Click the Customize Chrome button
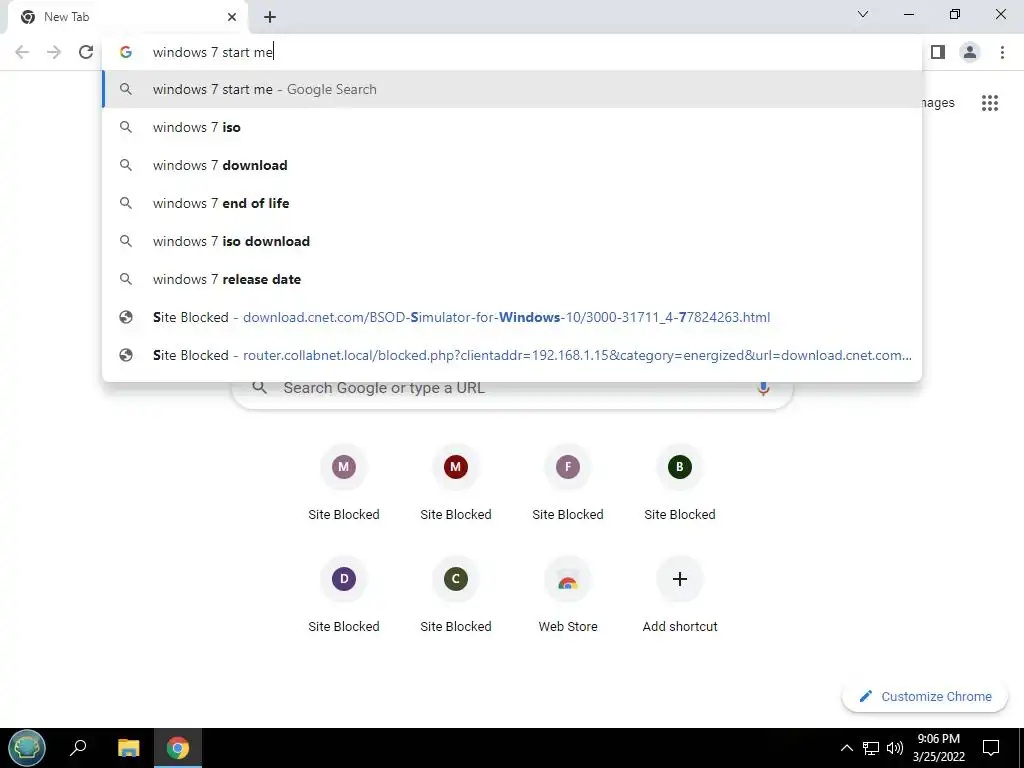 [925, 697]
